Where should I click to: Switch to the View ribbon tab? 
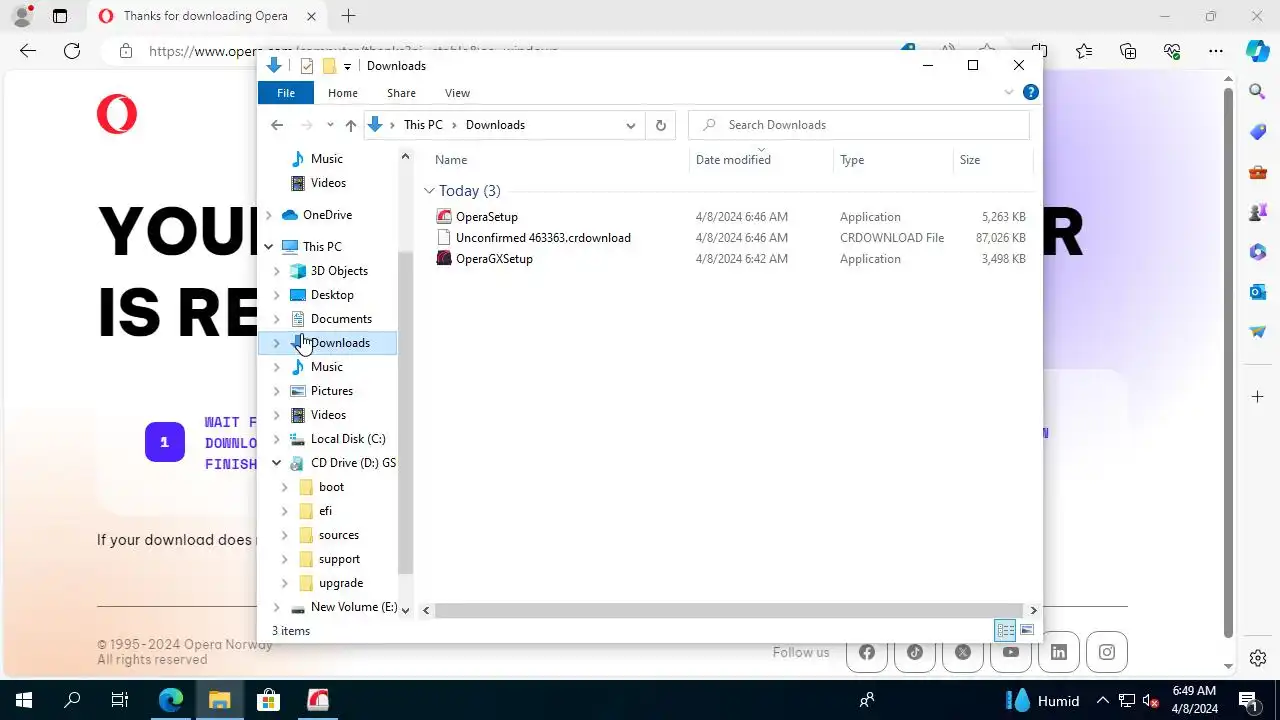click(457, 93)
